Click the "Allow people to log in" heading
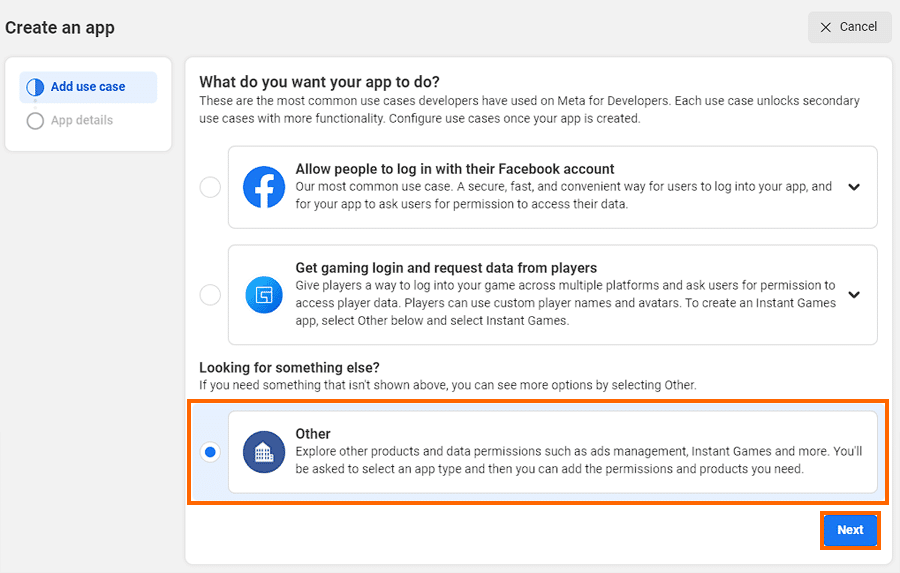 [x=455, y=169]
